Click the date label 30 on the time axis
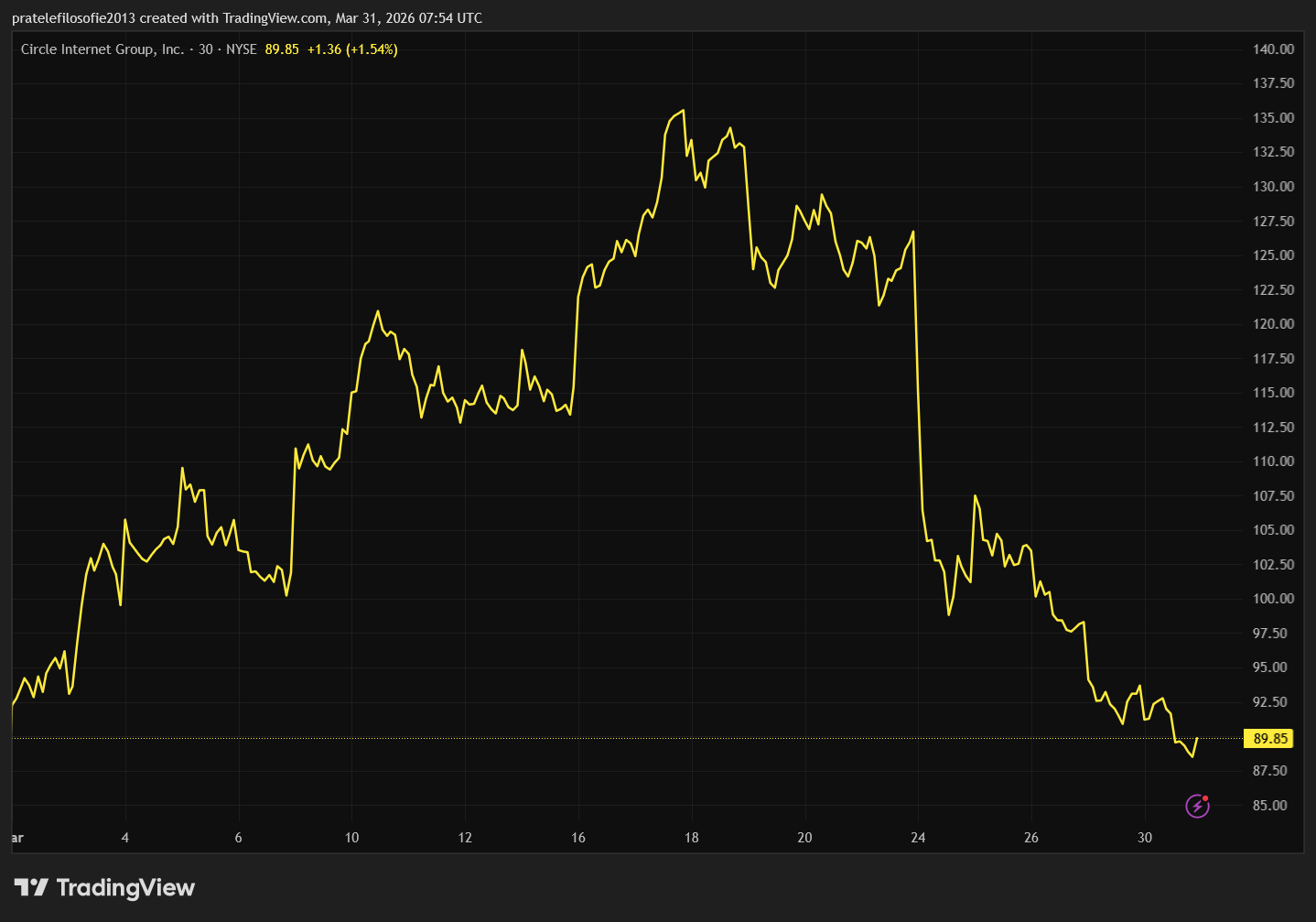Viewport: 1316px width, 922px height. coord(1145,838)
